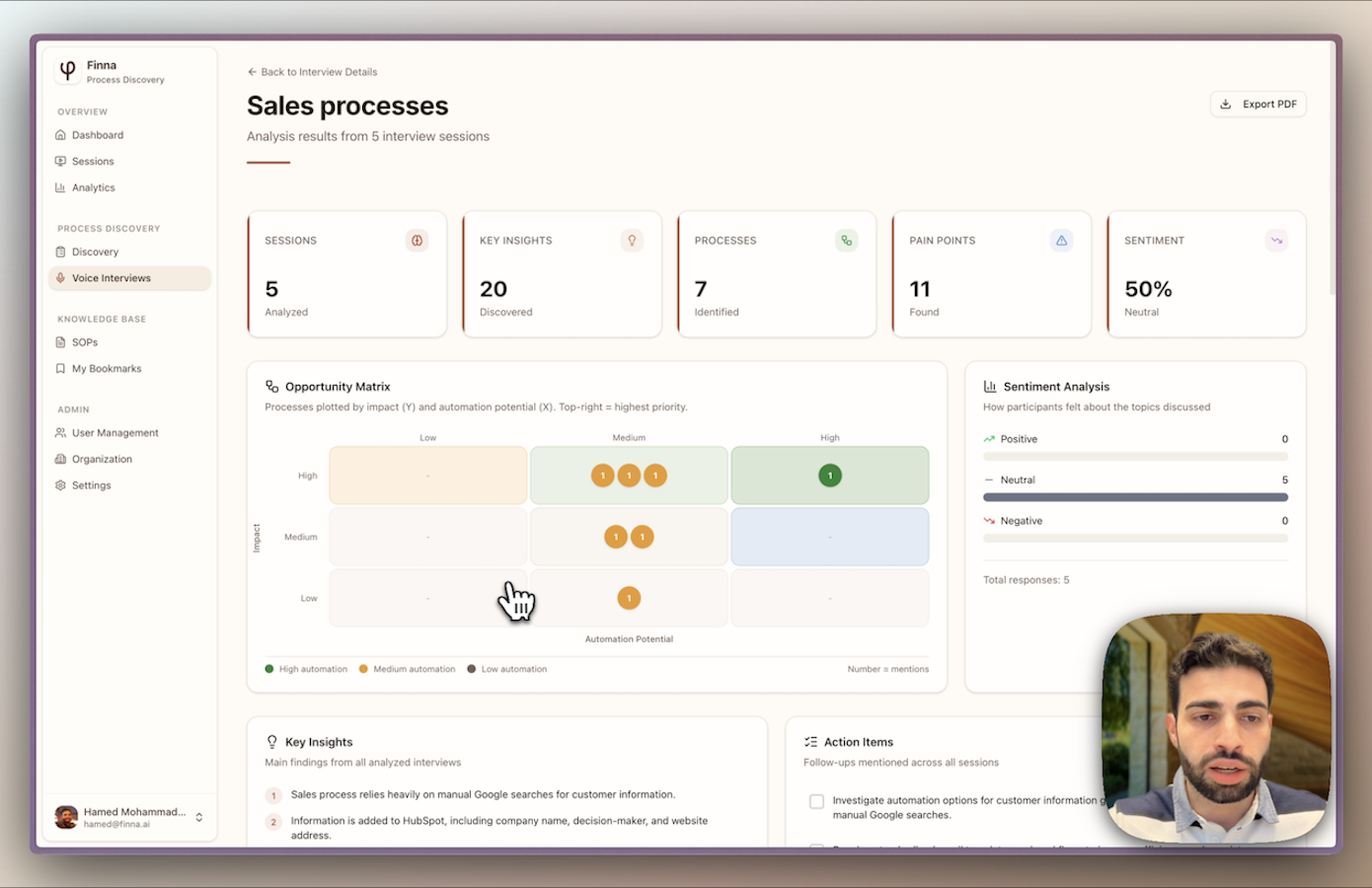Click the Finna logo icon
1372x888 pixels.
click(67, 70)
